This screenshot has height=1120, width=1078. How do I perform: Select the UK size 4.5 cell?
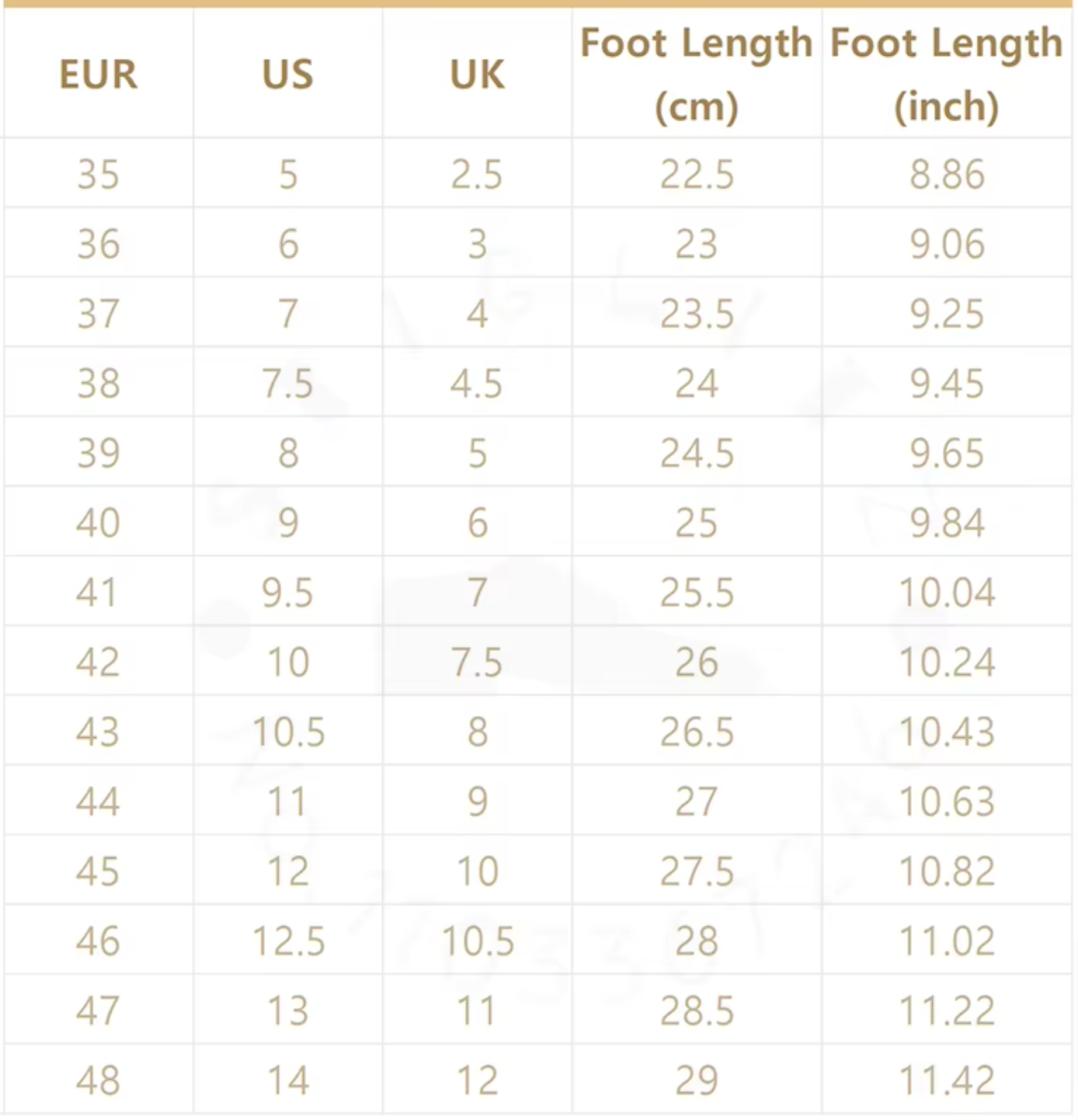pyautogui.click(x=477, y=384)
